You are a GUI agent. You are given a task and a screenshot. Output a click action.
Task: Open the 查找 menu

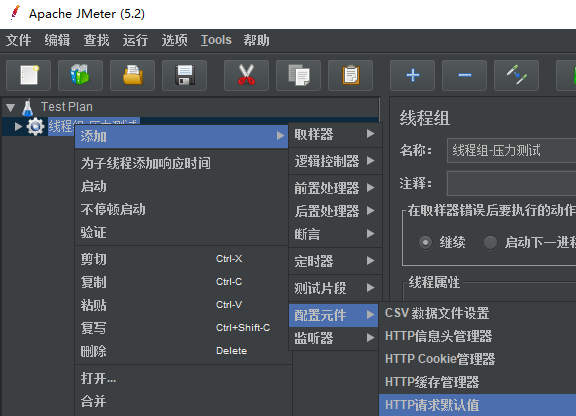96,40
